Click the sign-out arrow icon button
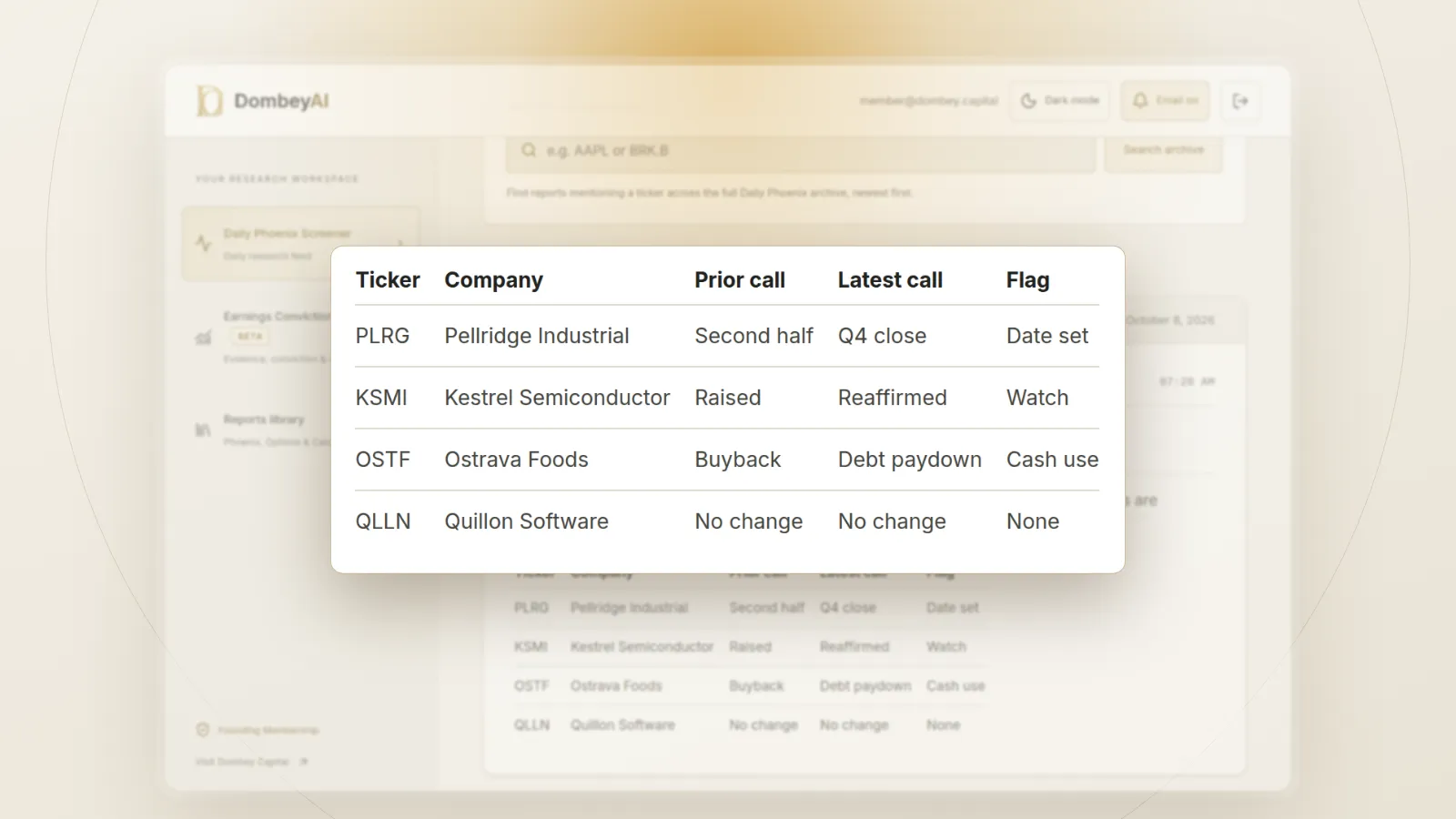 1240,101
